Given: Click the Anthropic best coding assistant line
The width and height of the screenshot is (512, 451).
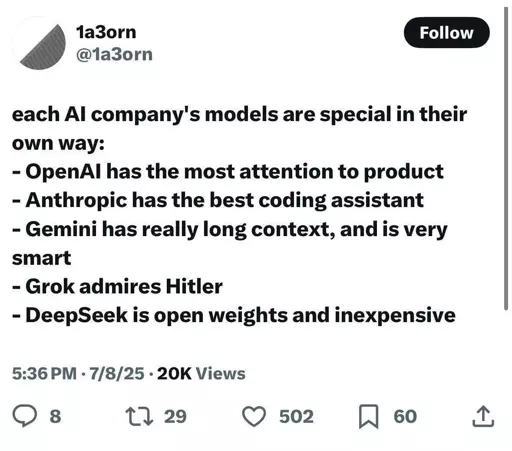Looking at the screenshot, I should [x=218, y=200].
